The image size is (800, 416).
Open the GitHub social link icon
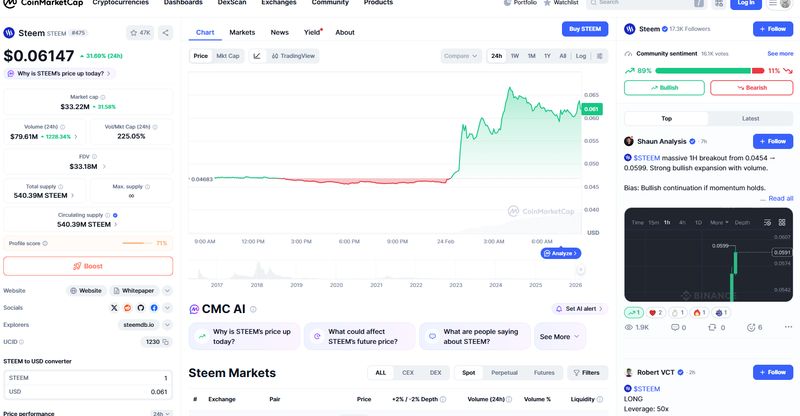(x=141, y=307)
